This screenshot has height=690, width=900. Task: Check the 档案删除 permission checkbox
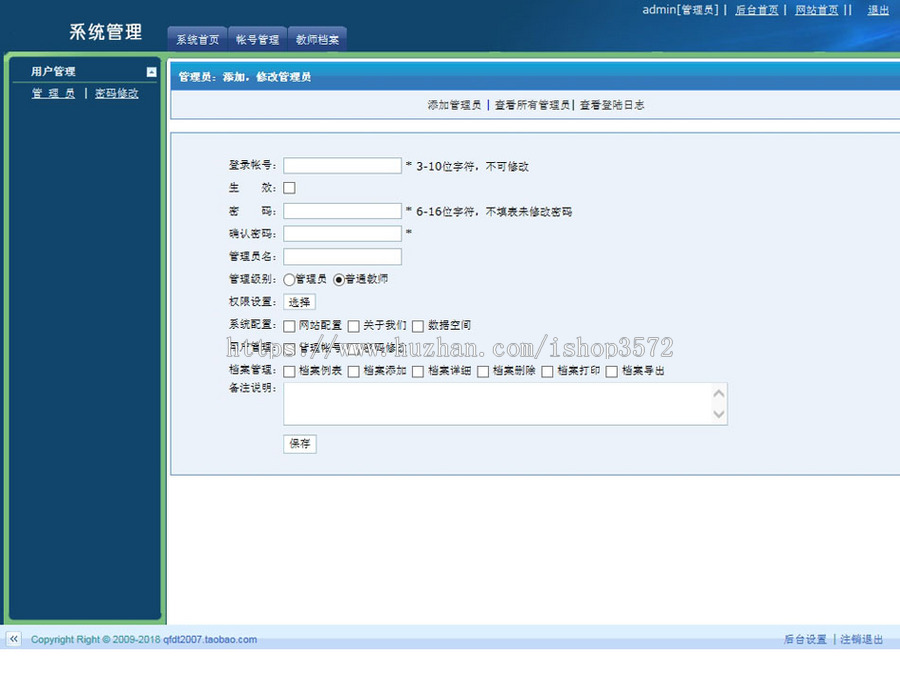point(480,371)
